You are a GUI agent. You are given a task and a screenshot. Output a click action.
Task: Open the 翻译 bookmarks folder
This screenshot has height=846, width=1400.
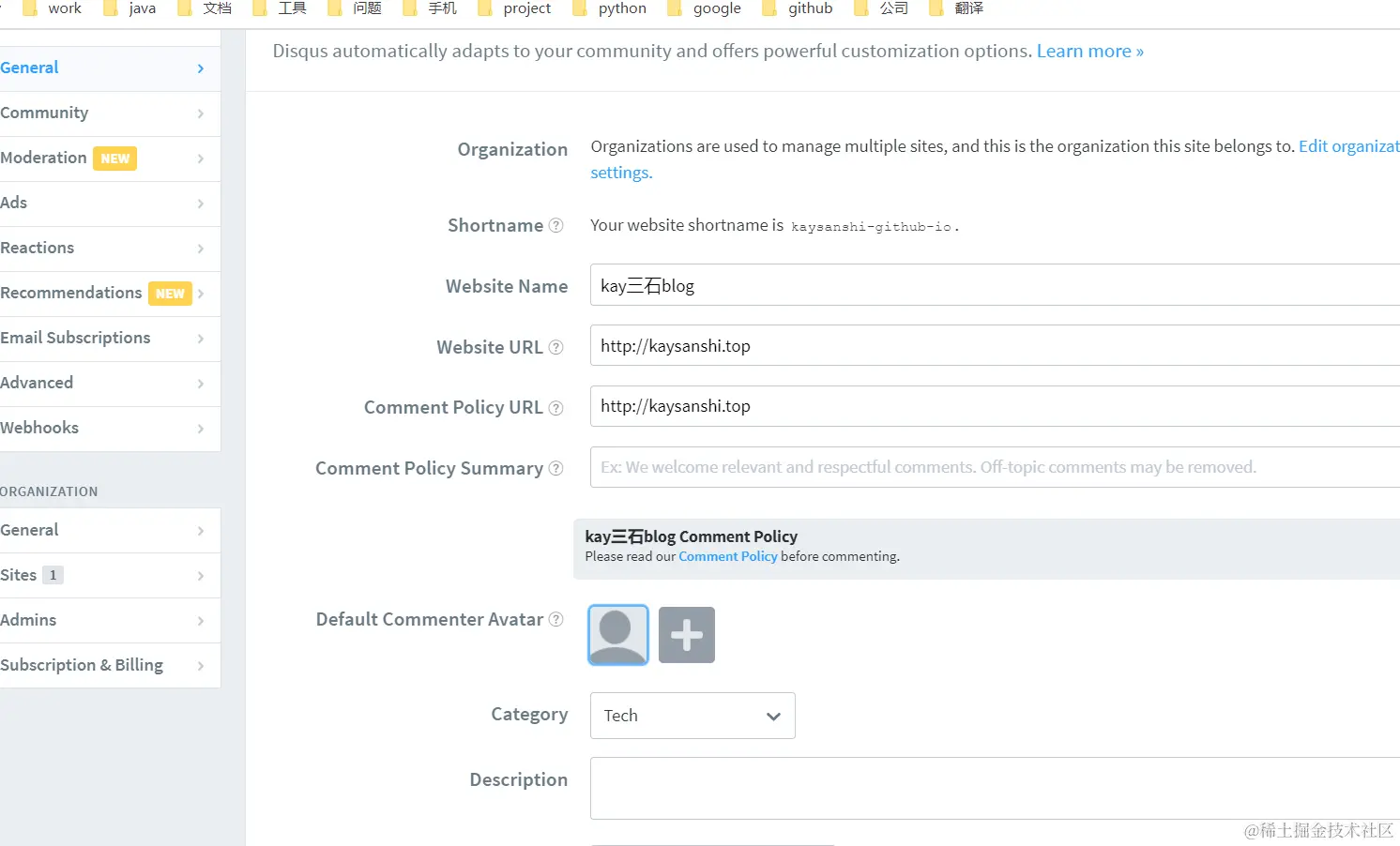957,8
